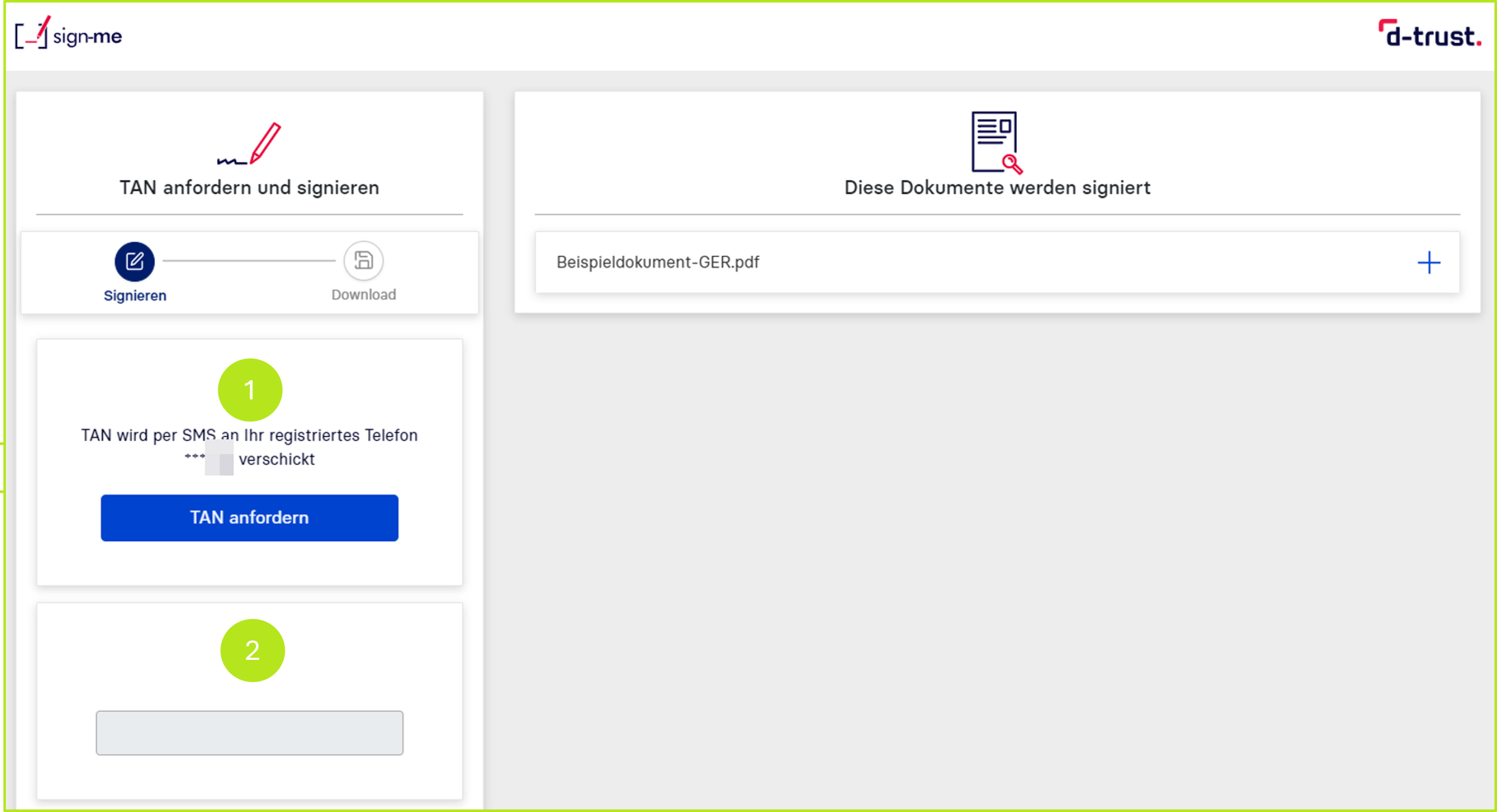
Task: Click the green step 2 badge
Action: point(252,651)
